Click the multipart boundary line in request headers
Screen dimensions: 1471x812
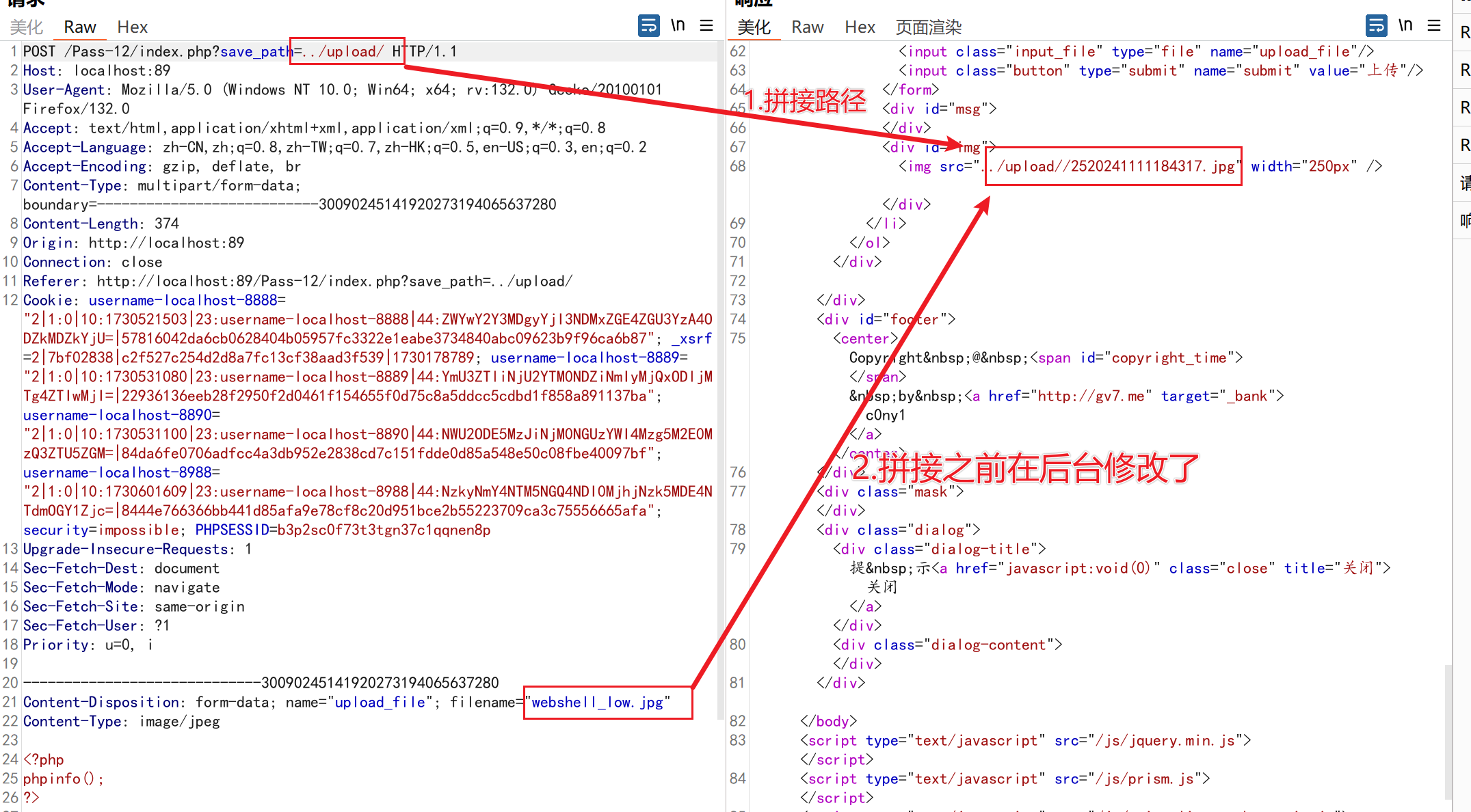290,204
